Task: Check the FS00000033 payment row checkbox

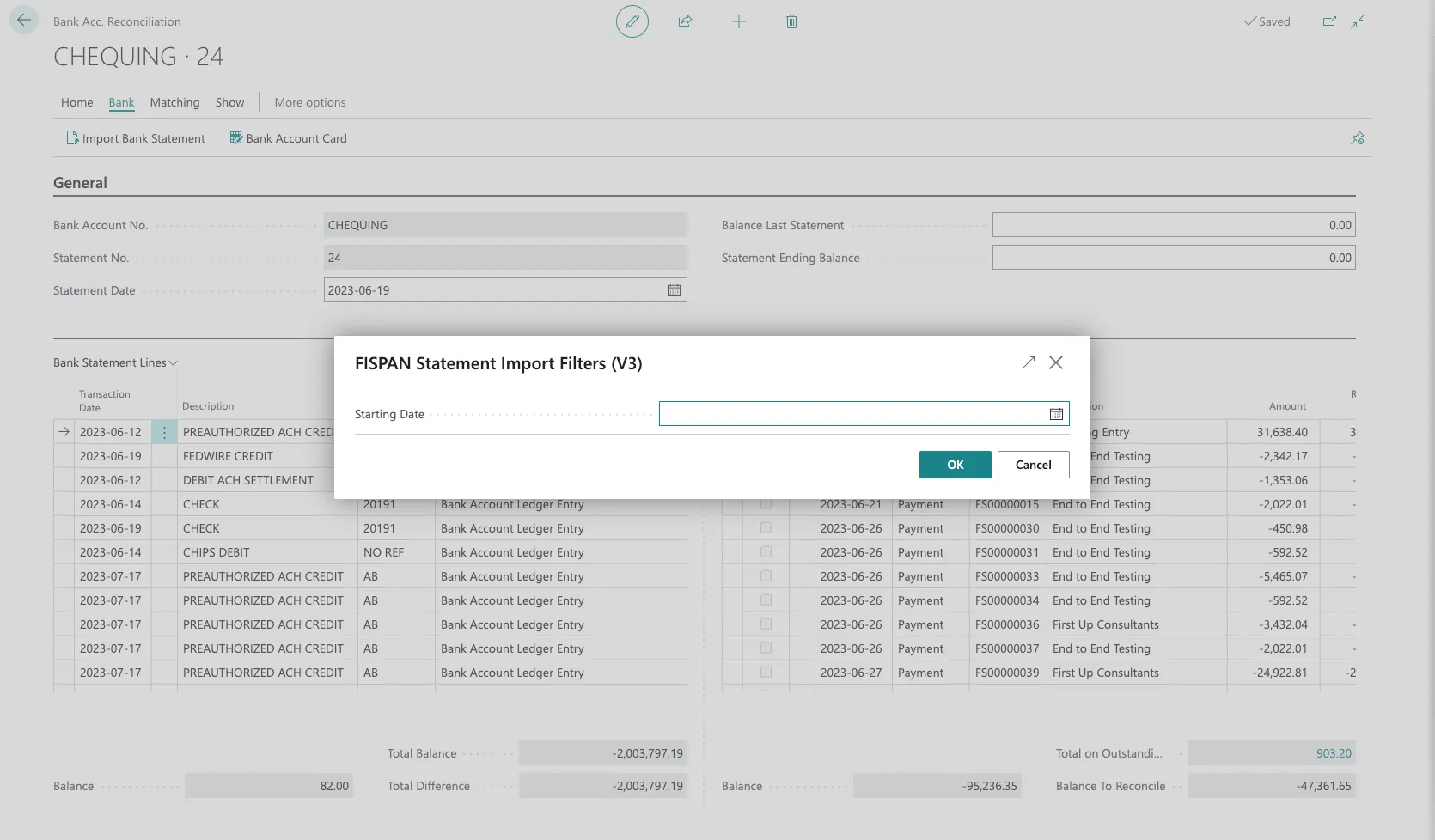Action: [x=766, y=576]
